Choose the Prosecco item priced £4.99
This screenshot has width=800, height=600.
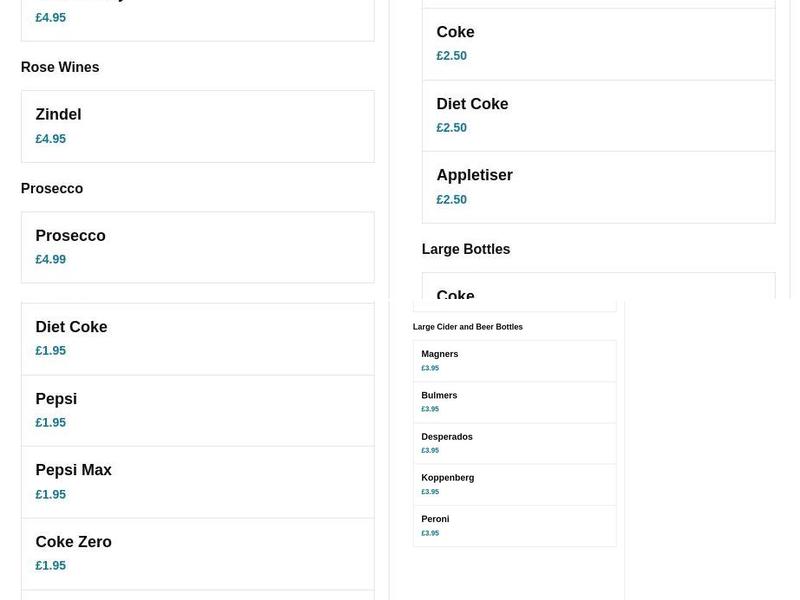197,247
